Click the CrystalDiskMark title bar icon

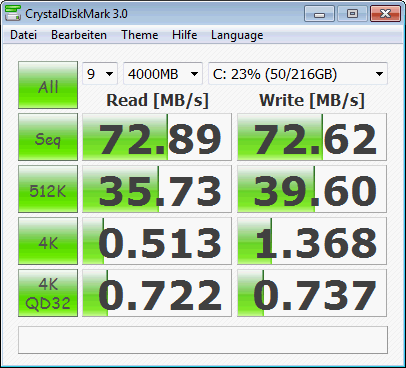tap(12, 13)
